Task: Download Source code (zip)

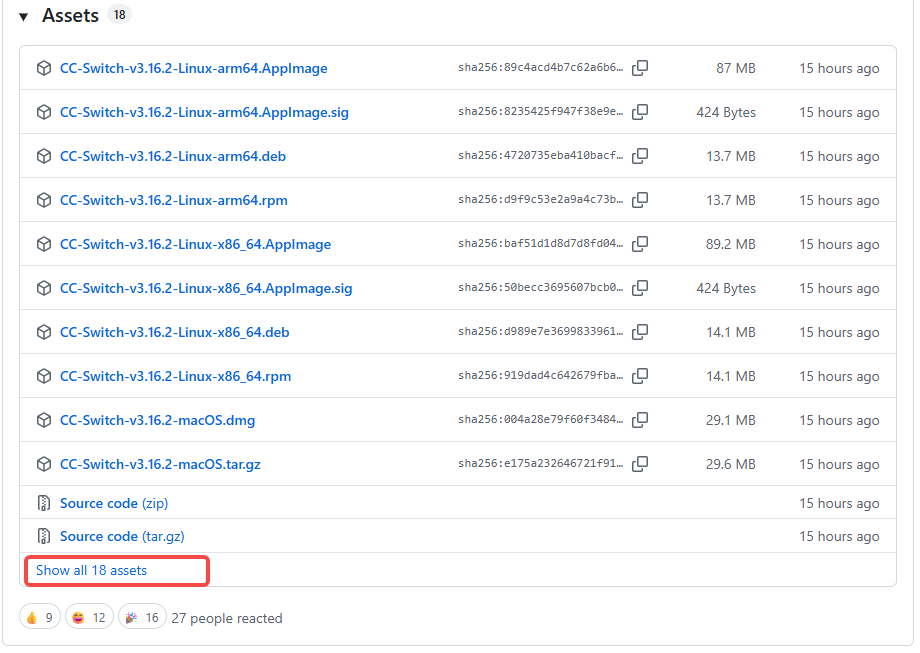Action: 114,503
